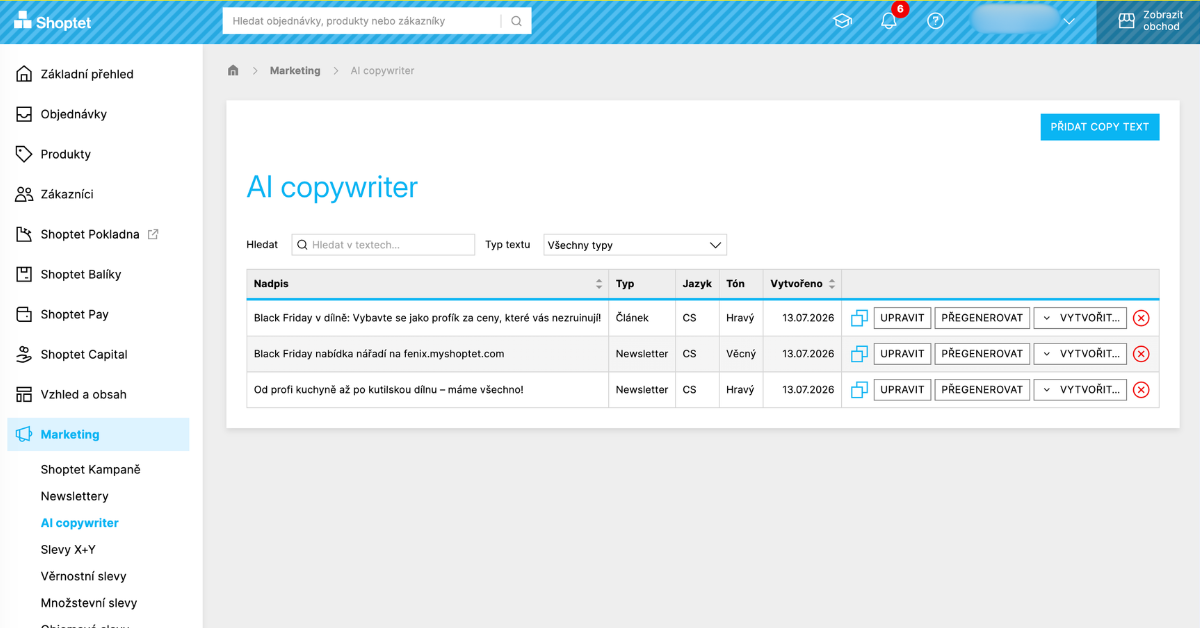Image resolution: width=1200 pixels, height=628 pixels.
Task: Select Slevy X+Y submenu item
Action: 68,550
